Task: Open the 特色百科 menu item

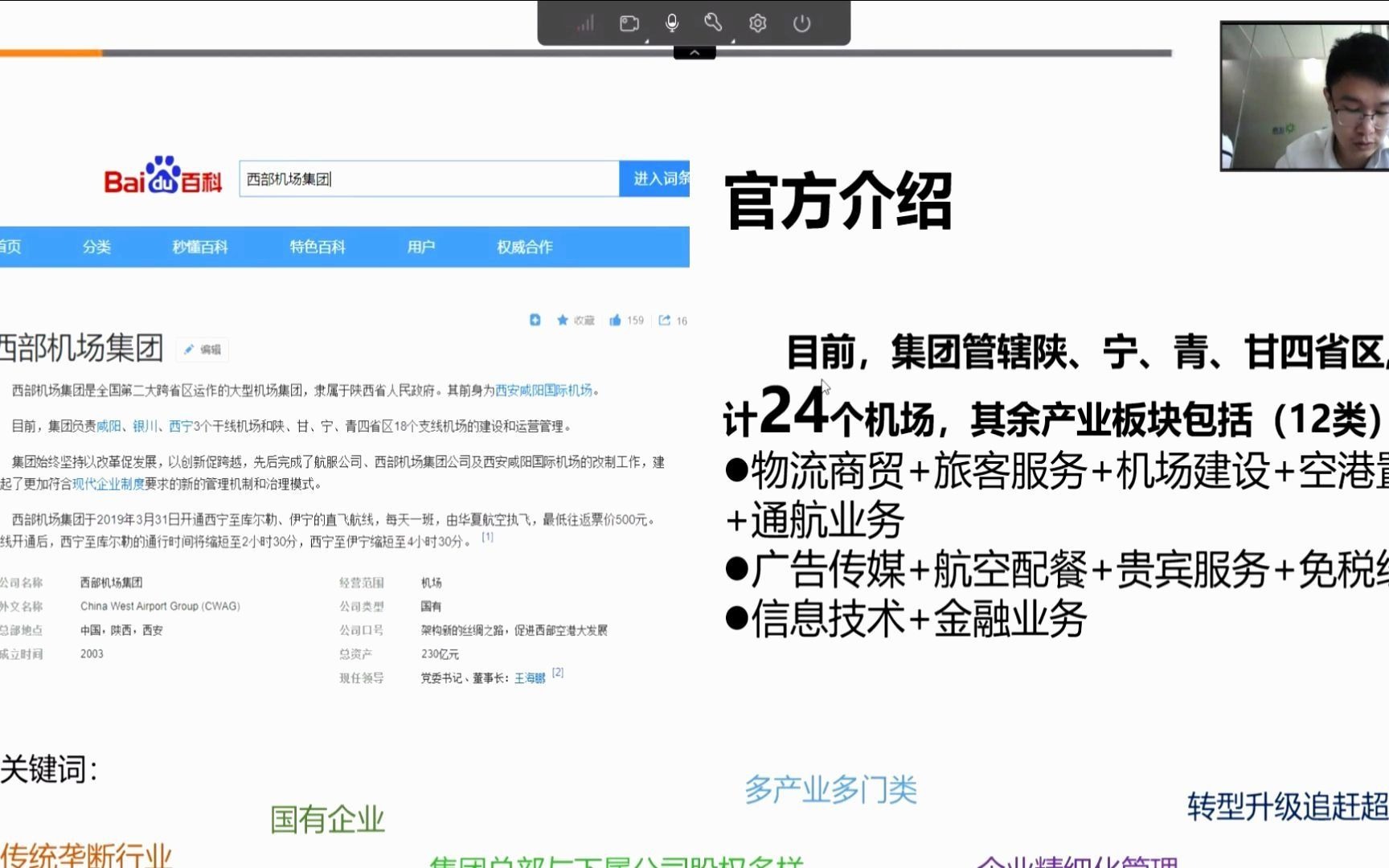Action: click(x=318, y=247)
